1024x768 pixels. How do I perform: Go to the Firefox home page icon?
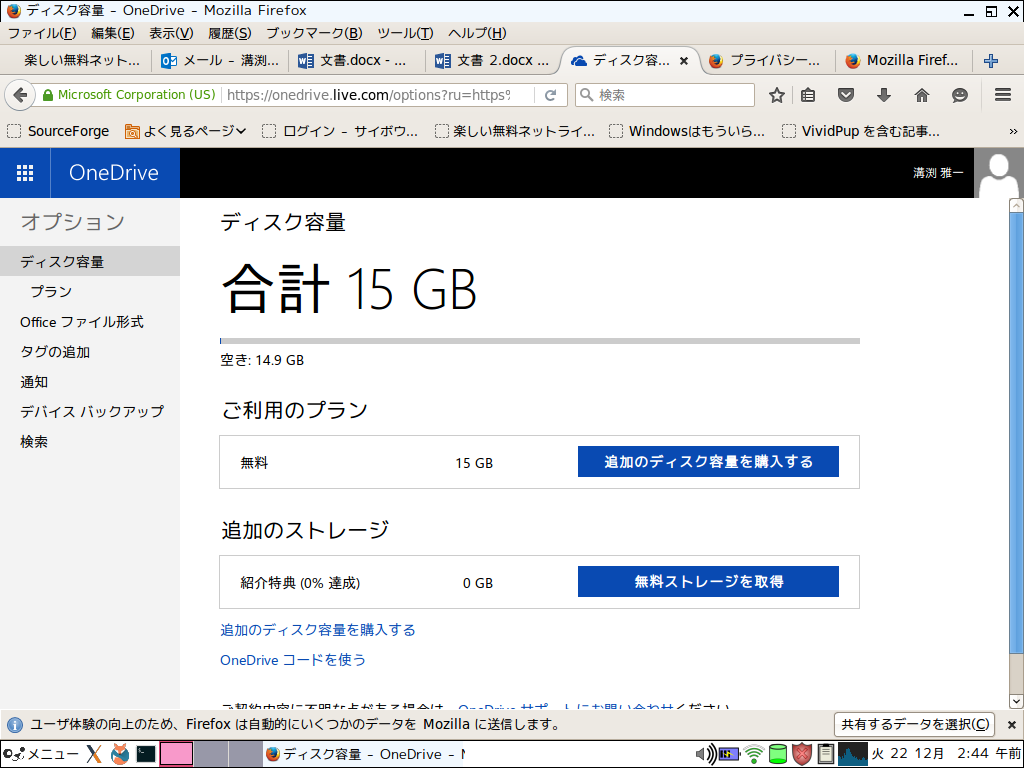pyautogui.click(x=921, y=95)
